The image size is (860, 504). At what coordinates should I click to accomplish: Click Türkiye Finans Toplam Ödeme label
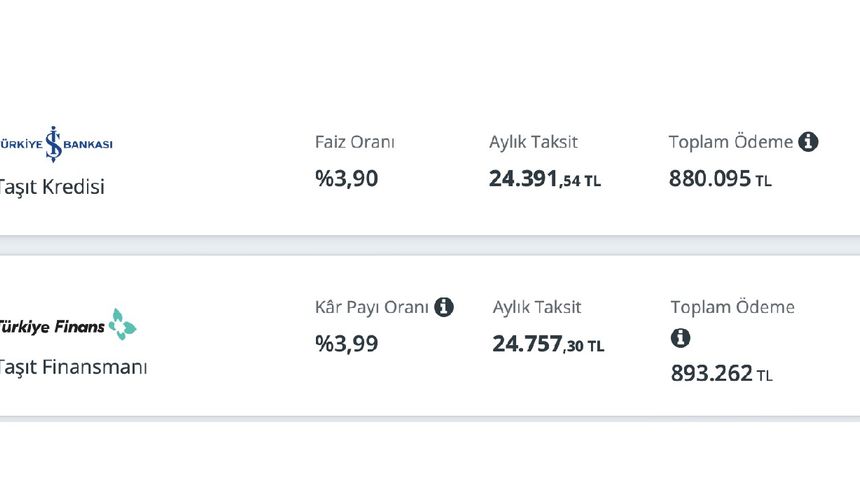pyautogui.click(x=732, y=307)
